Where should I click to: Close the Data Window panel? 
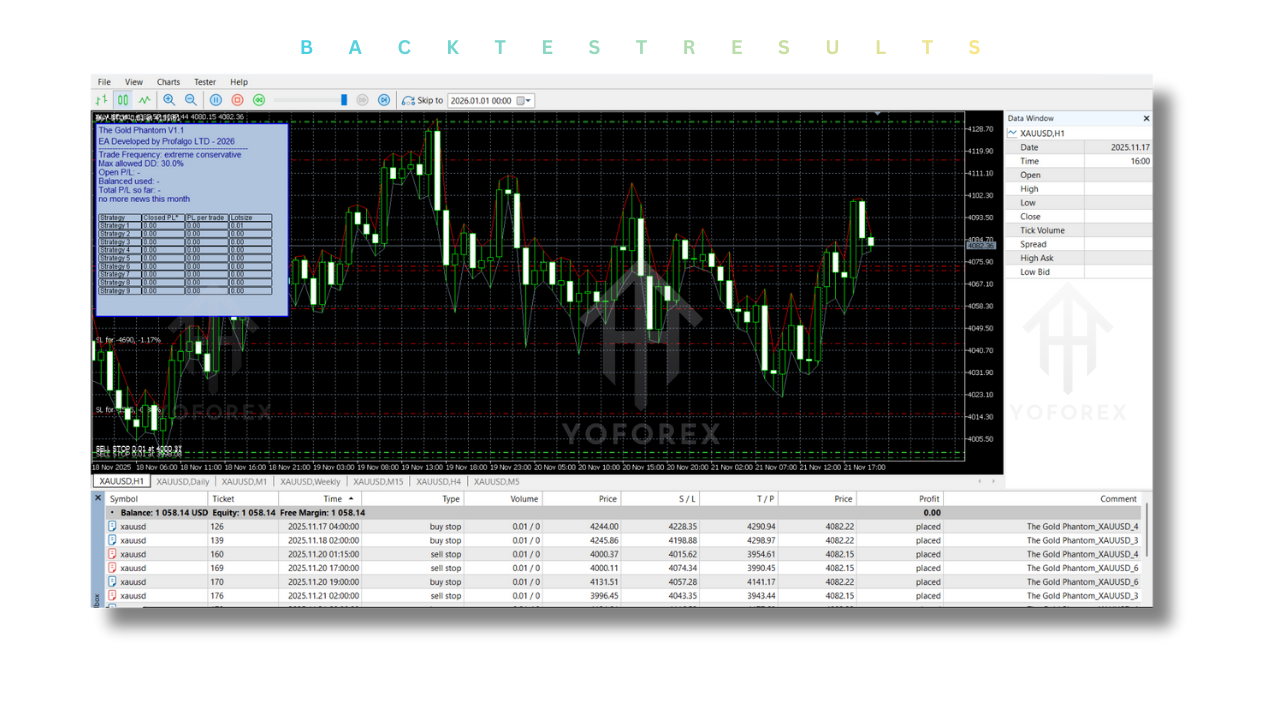click(1146, 118)
